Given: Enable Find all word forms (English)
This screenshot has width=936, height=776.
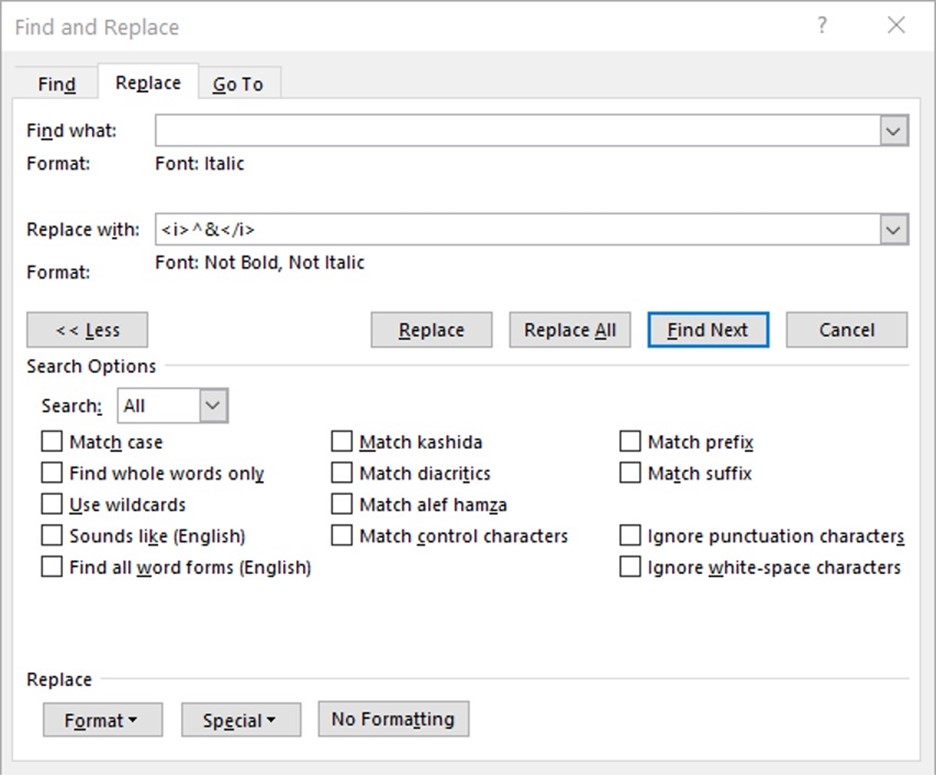Looking at the screenshot, I should pos(51,566).
